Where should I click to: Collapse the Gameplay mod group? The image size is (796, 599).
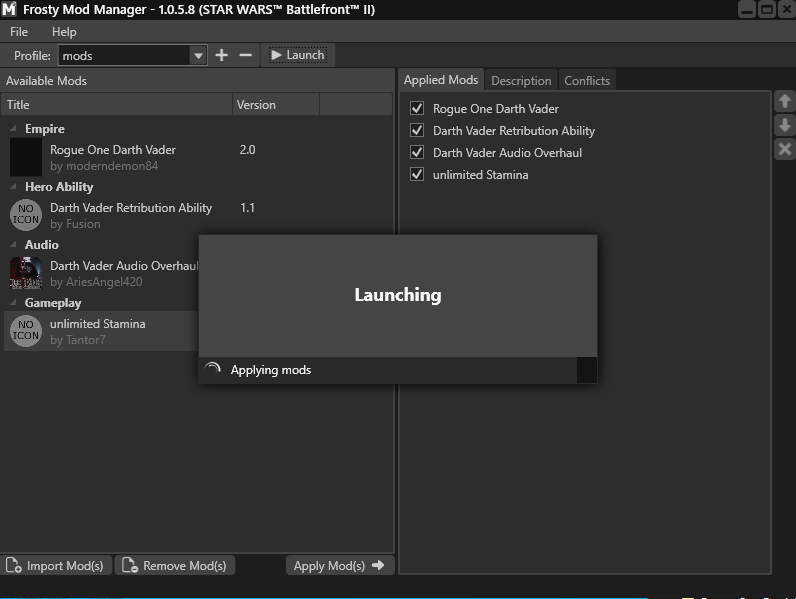13,303
